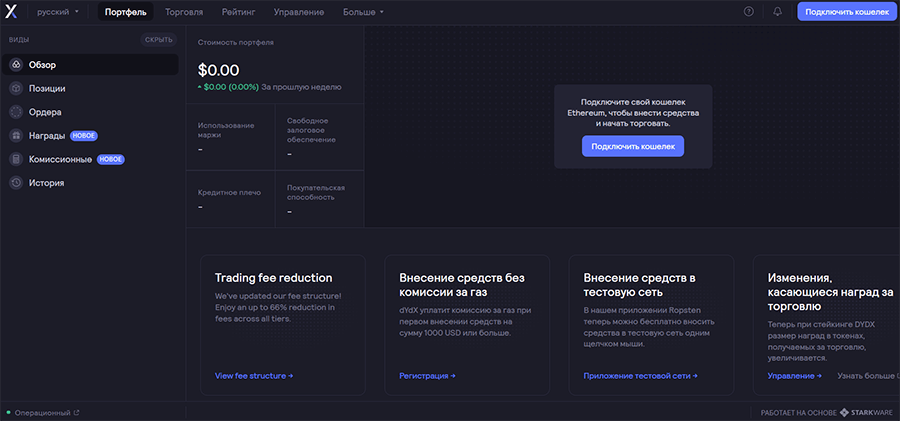Click the За прошлую неделю text
The width and height of the screenshot is (900, 421).
point(301,87)
